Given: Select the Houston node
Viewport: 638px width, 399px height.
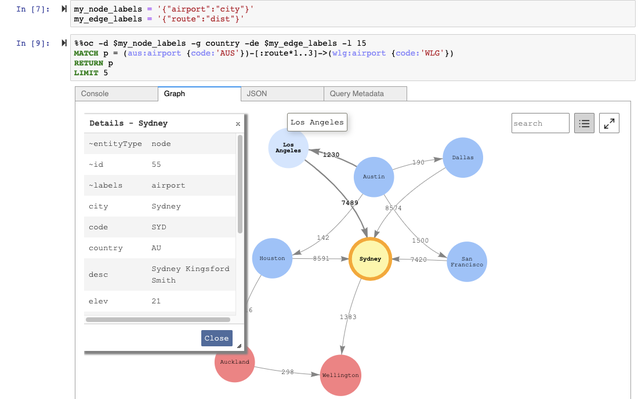Looking at the screenshot, I should pyautogui.click(x=272, y=258).
